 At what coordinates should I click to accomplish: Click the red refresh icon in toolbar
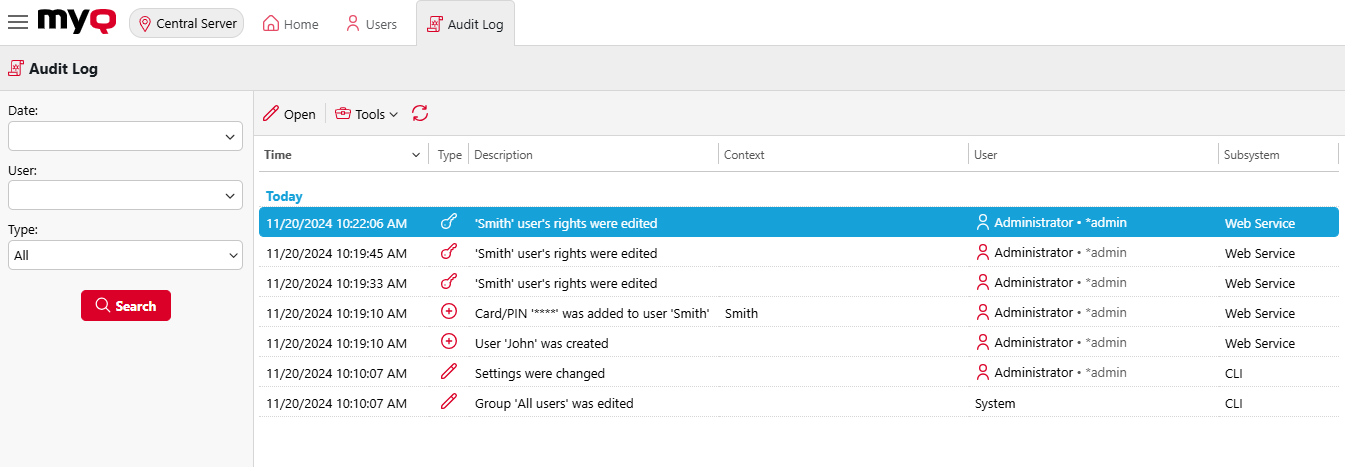[x=420, y=114]
